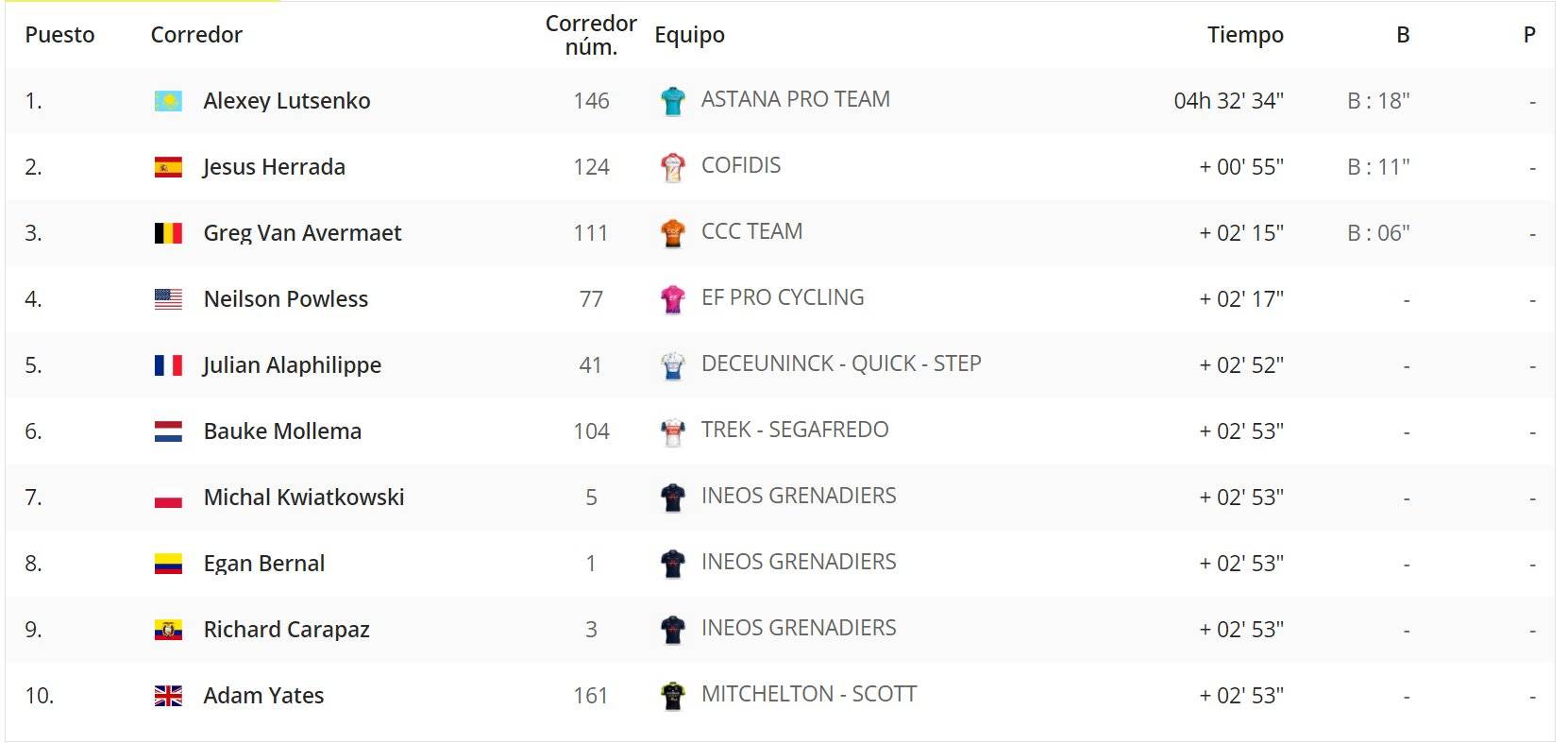The width and height of the screenshot is (1568, 743).
Task: Select Greg Van Avermaet's name
Action: point(302,233)
